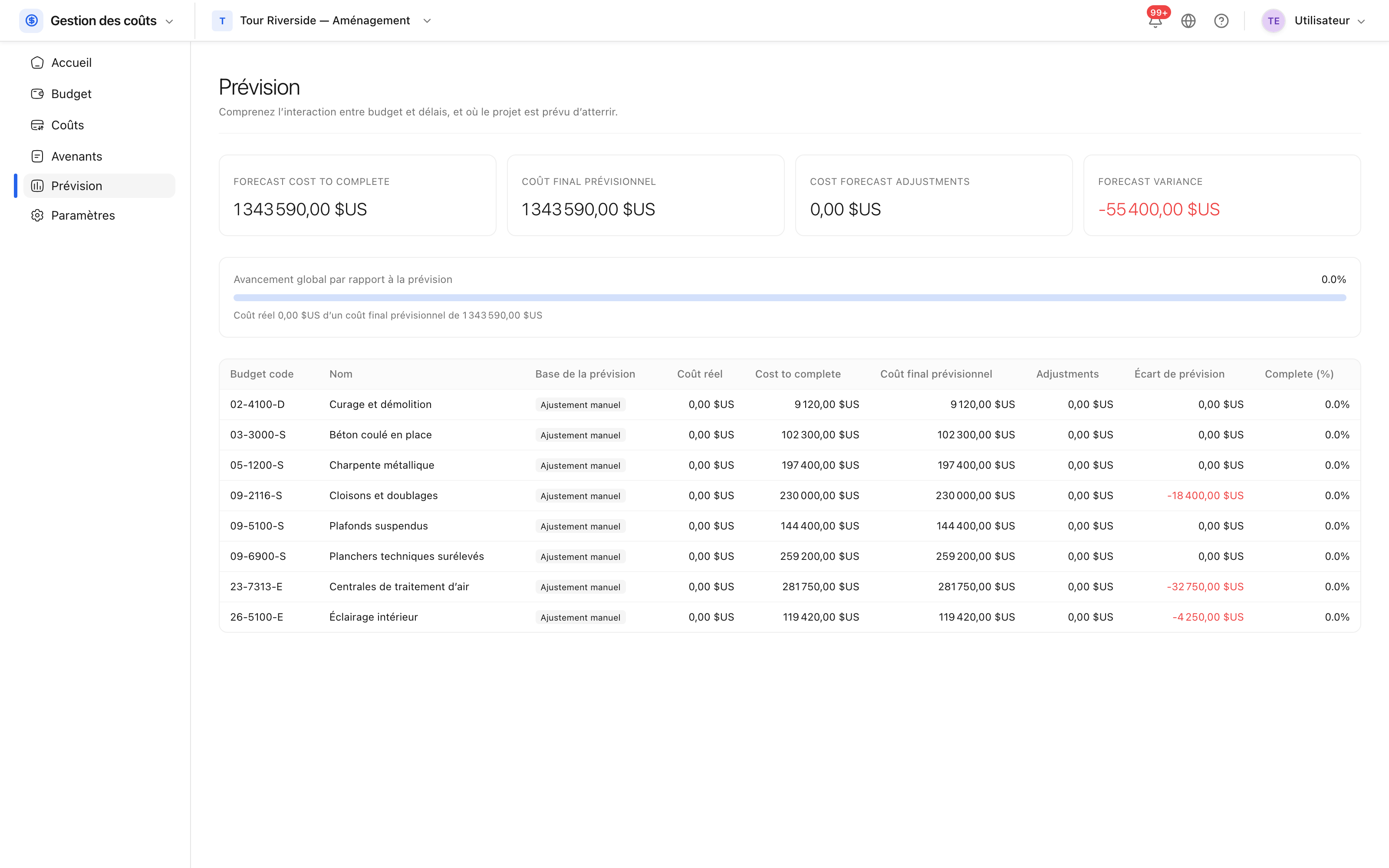
Task: Click the Coût final prévisionnel summary card
Action: point(646,195)
